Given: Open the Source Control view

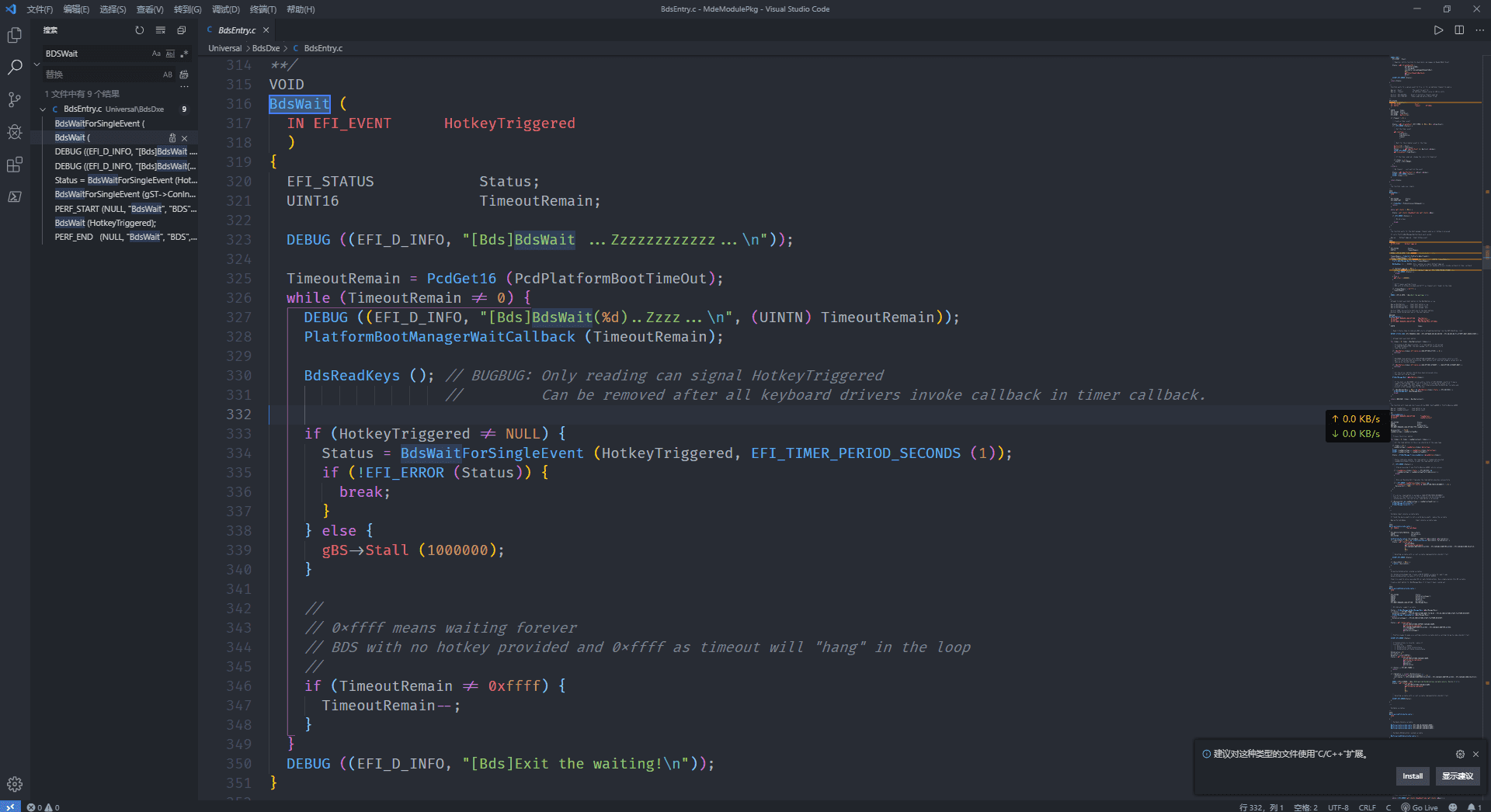Looking at the screenshot, I should click(15, 99).
